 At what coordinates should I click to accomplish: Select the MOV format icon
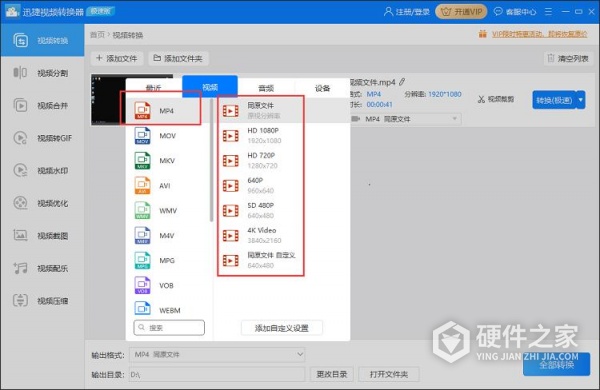pos(142,135)
